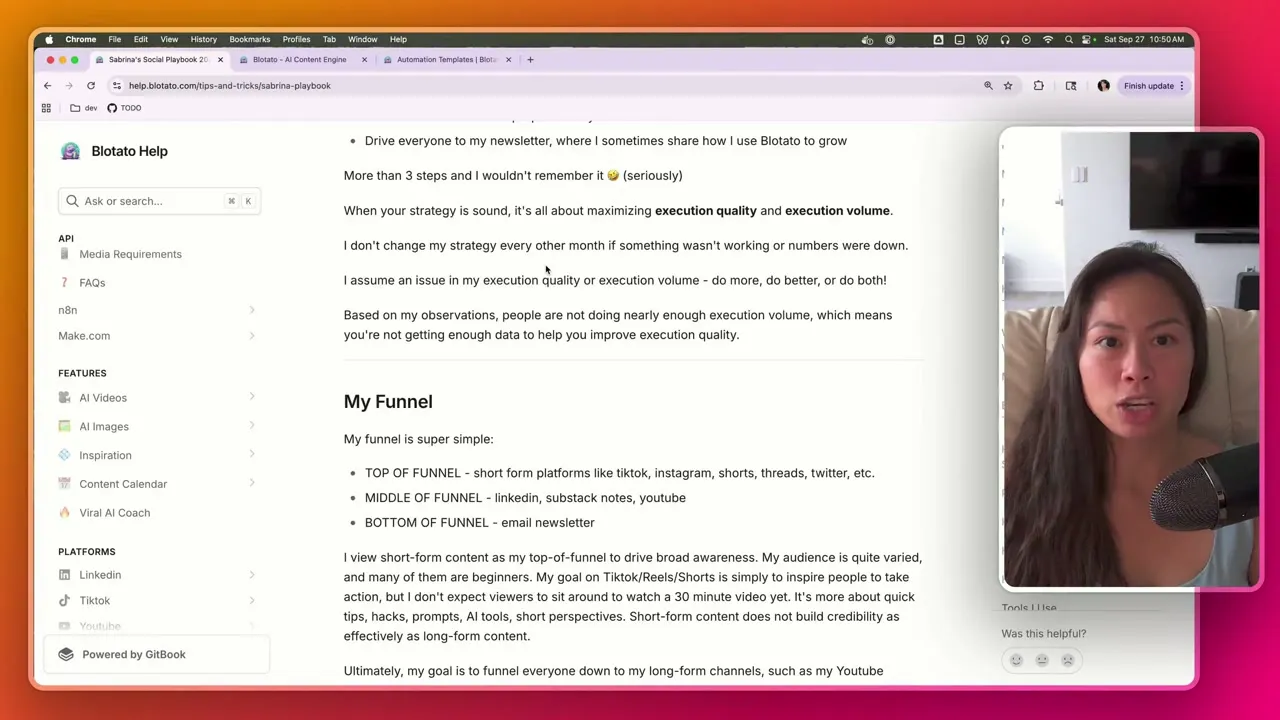The width and height of the screenshot is (1280, 720).
Task: Open the FAQs page link
Action: (x=92, y=283)
